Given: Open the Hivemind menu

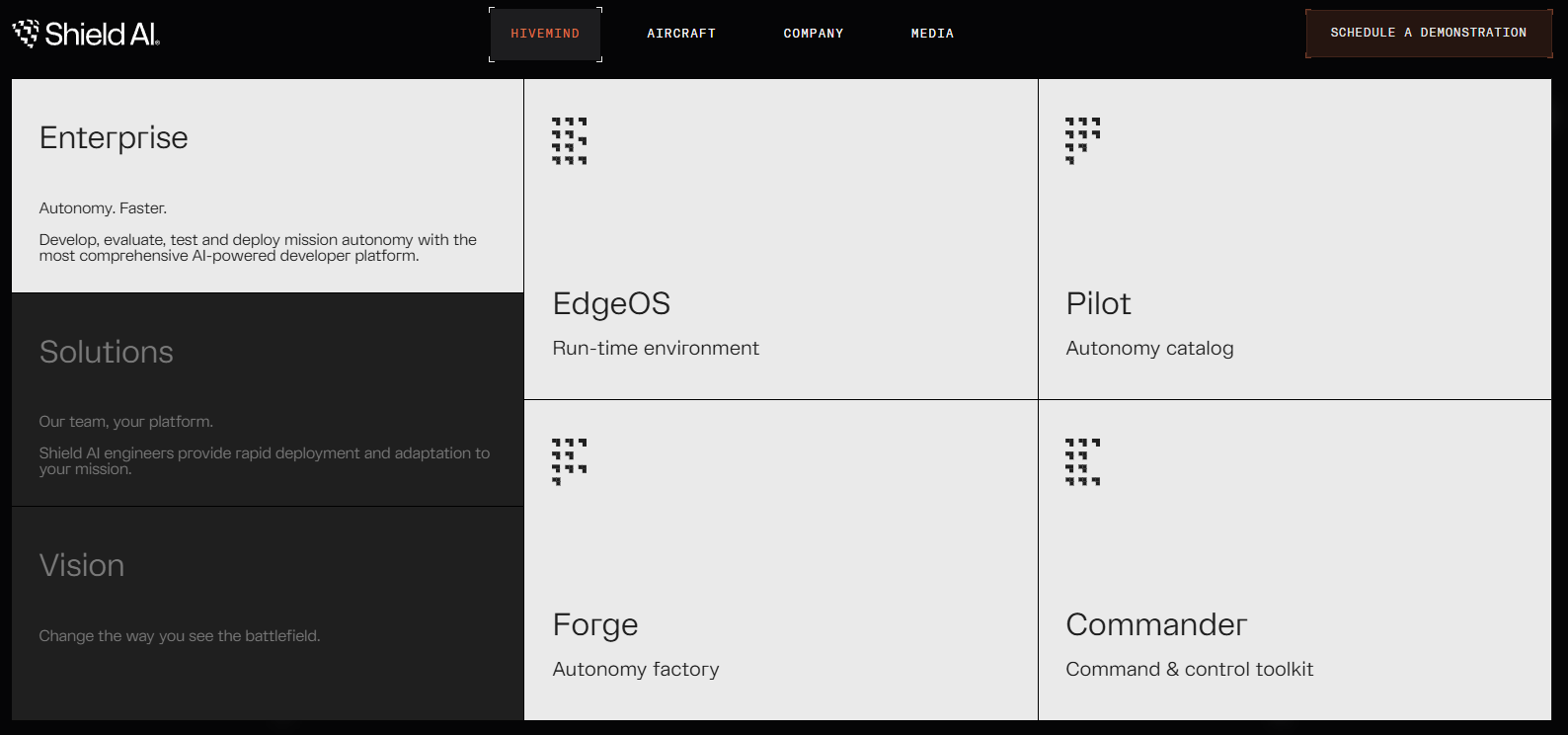Looking at the screenshot, I should click(545, 34).
